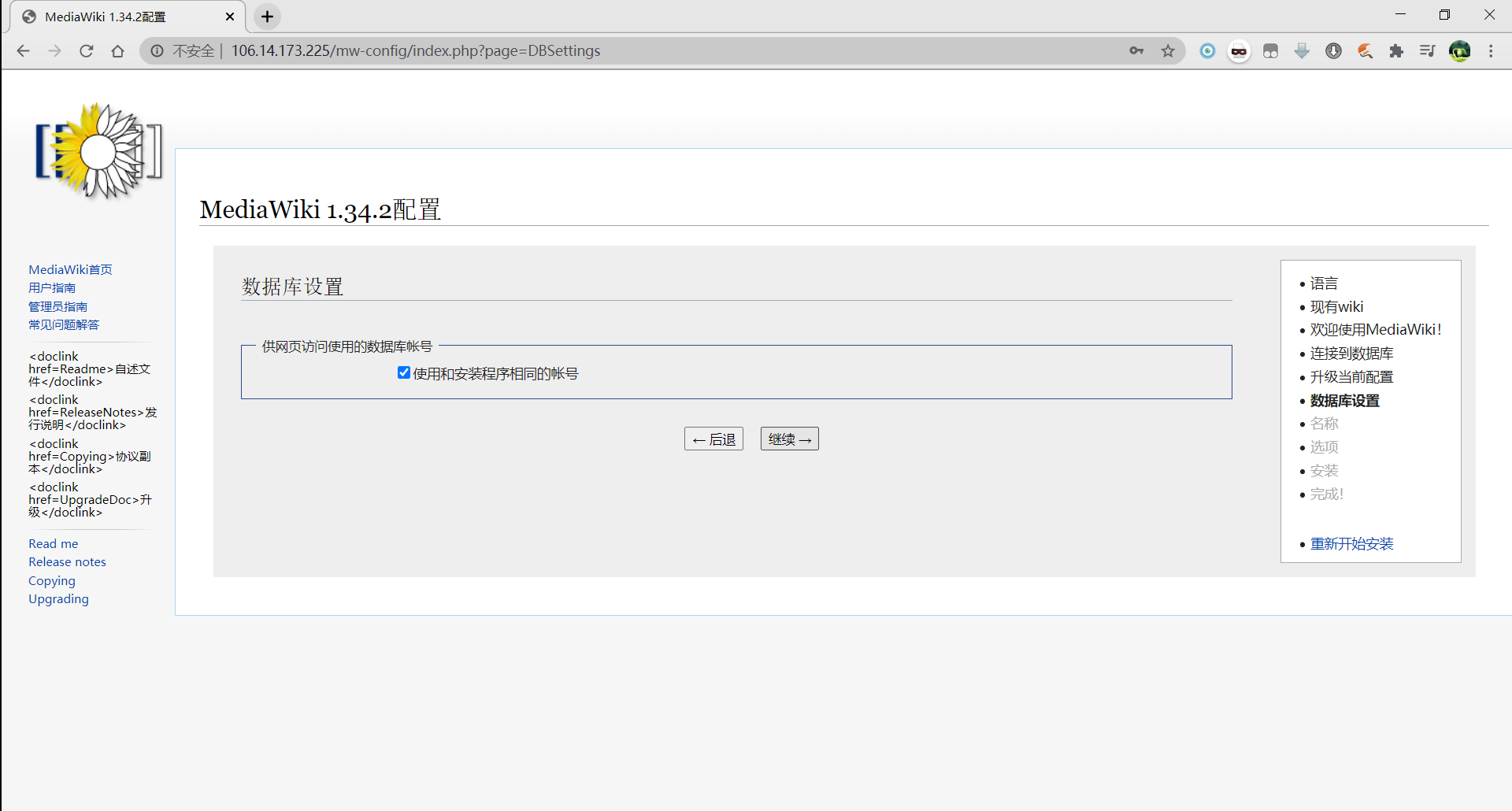The image size is (1512, 811).
Task: Close the MediaWiki 1.34.2 tab
Action: [x=230, y=17]
